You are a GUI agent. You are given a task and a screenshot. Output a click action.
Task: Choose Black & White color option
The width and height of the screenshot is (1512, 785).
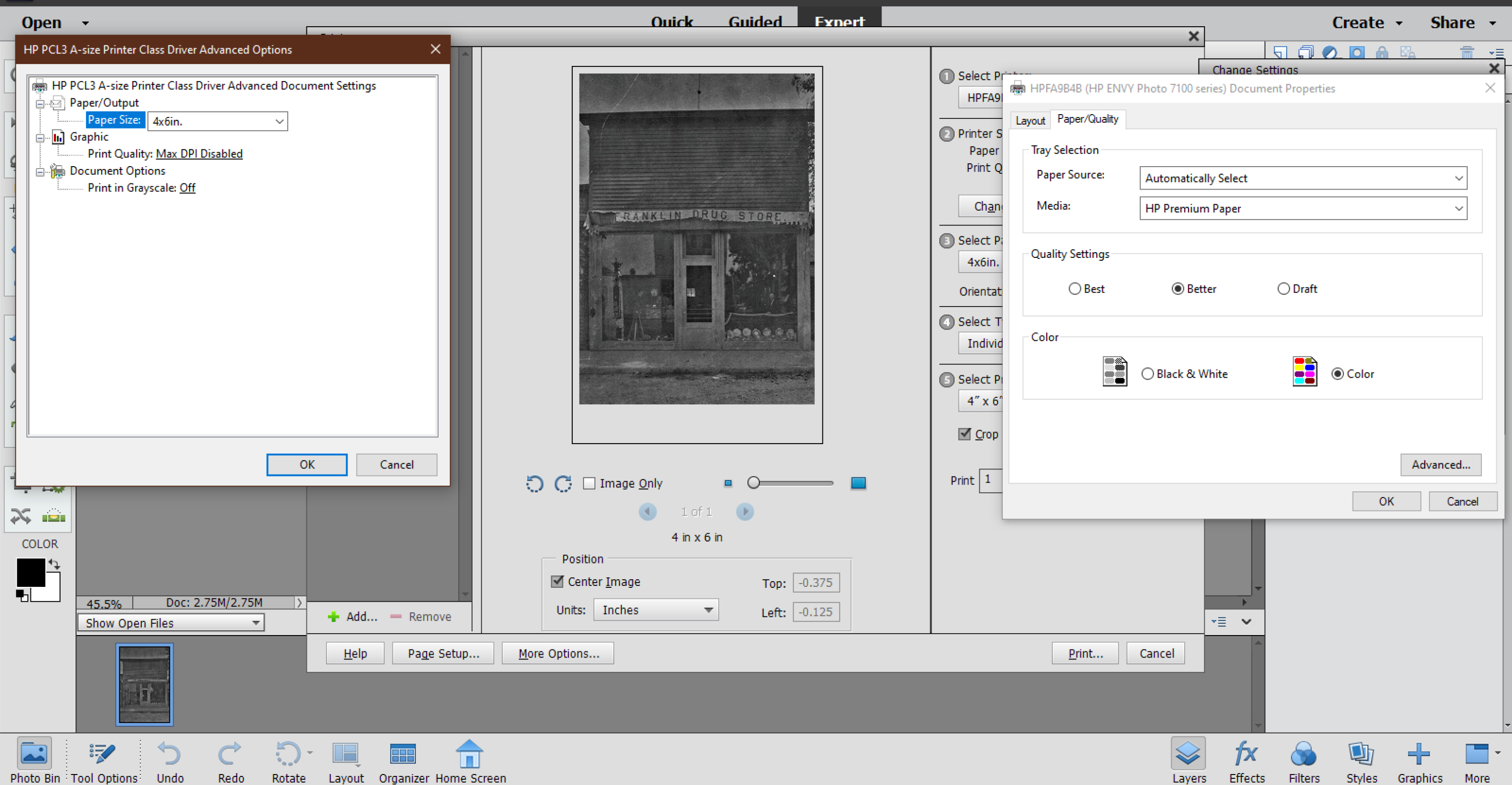tap(1147, 374)
